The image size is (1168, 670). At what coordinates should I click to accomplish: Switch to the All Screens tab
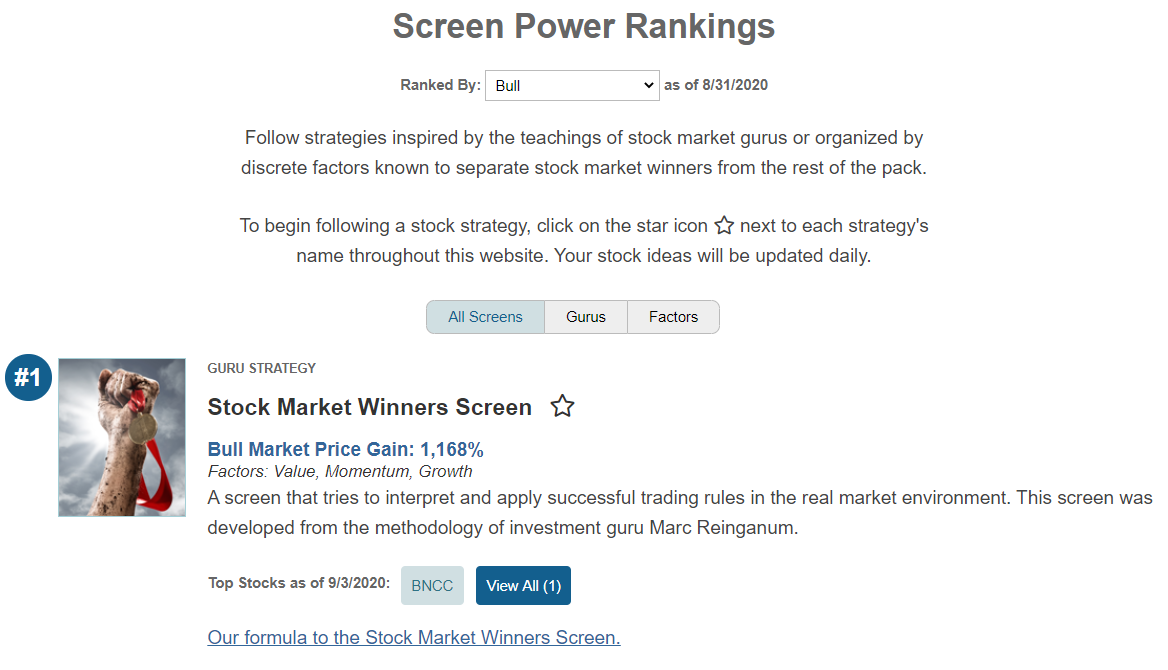point(485,317)
